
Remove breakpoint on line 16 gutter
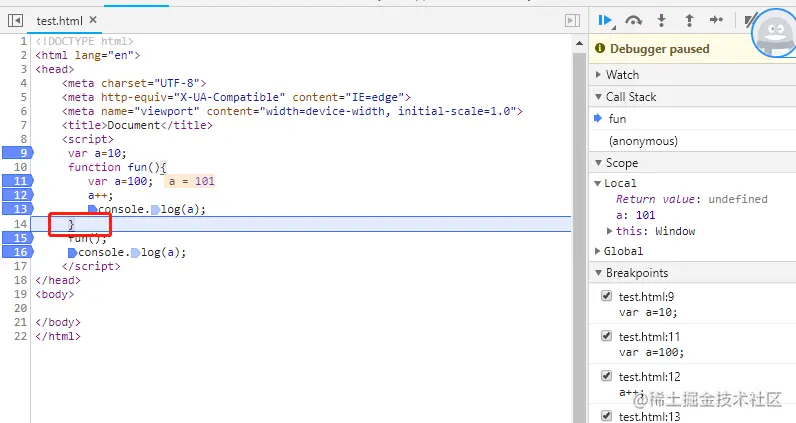18,252
